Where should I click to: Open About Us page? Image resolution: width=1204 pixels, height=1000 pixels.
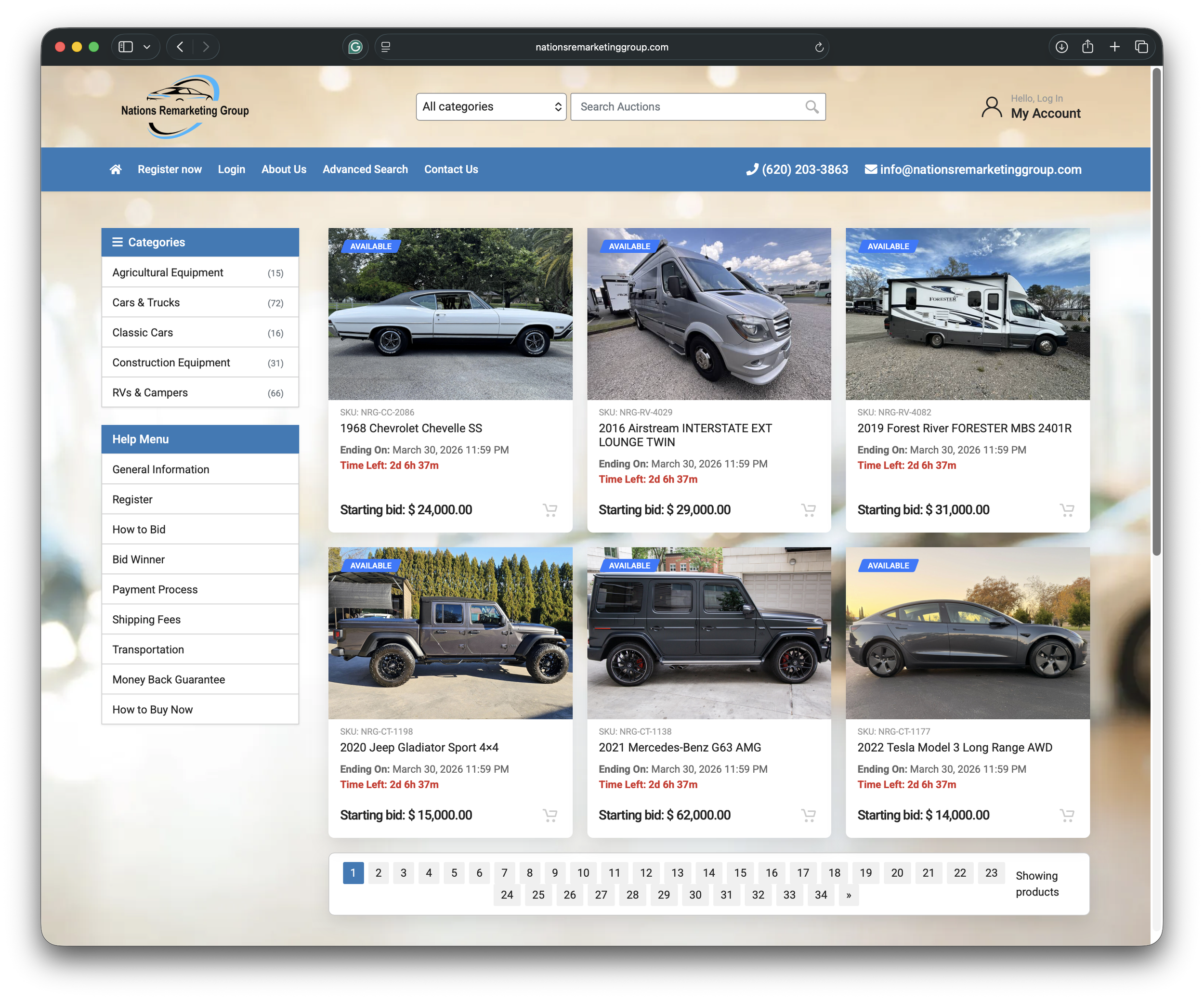tap(284, 169)
